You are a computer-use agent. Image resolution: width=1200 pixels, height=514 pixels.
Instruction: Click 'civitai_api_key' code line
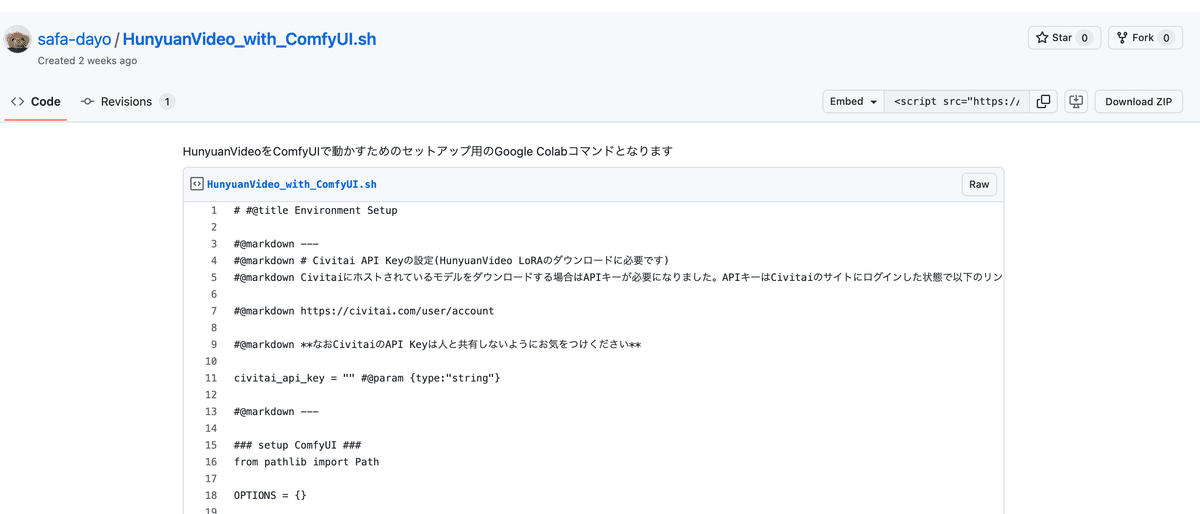click(x=367, y=378)
